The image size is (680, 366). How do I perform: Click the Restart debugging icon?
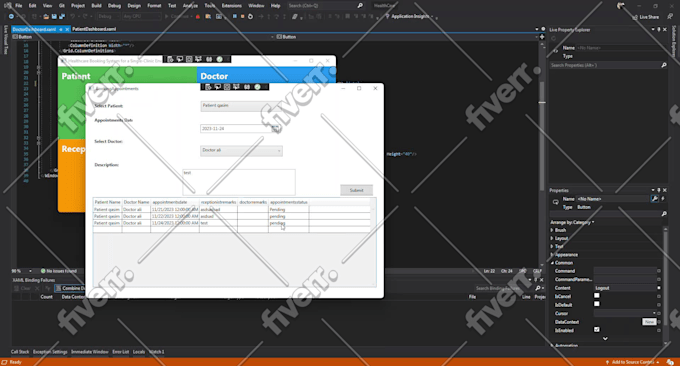tap(250, 16)
